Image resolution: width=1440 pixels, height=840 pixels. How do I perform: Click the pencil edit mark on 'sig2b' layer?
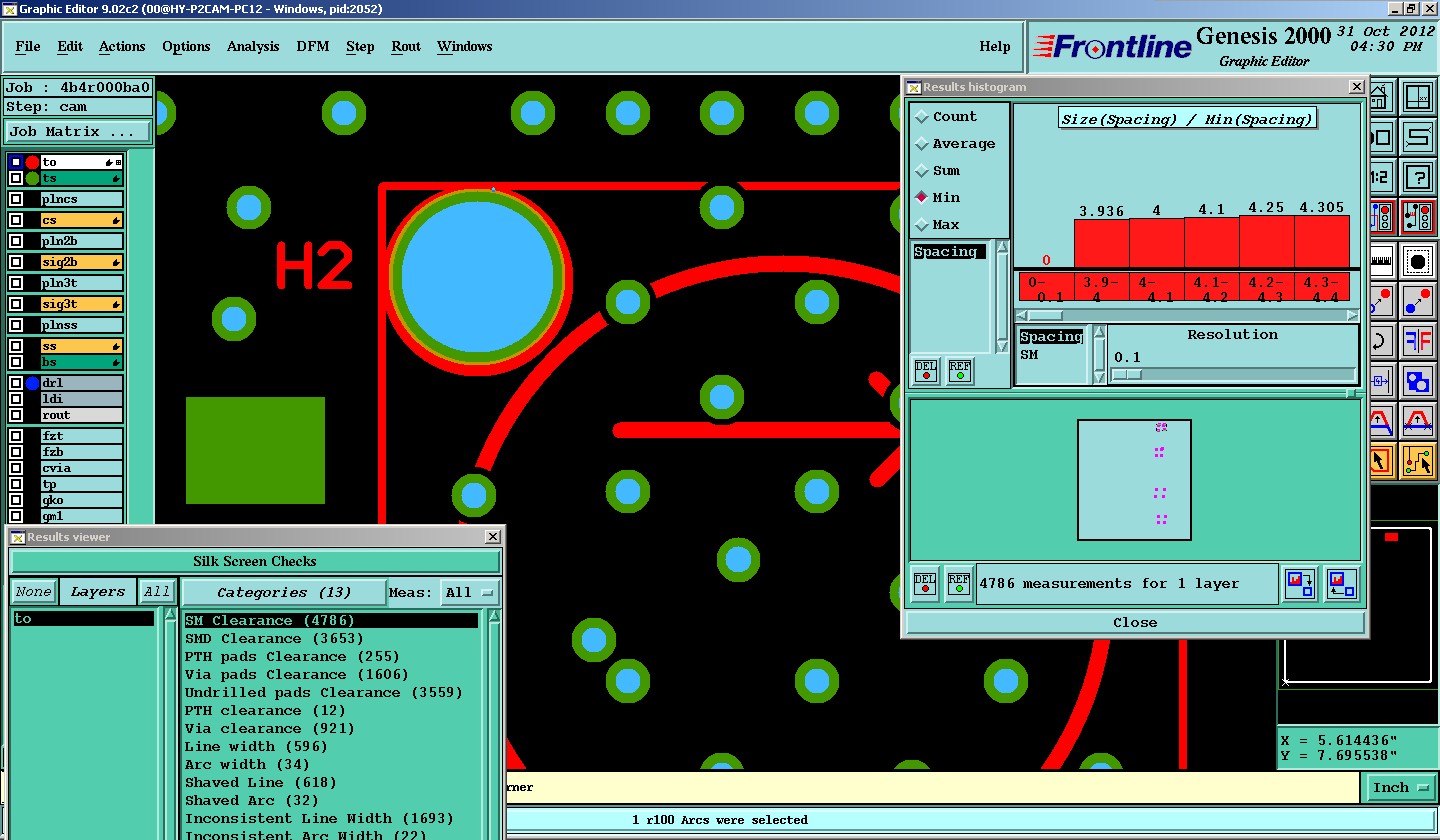point(116,262)
